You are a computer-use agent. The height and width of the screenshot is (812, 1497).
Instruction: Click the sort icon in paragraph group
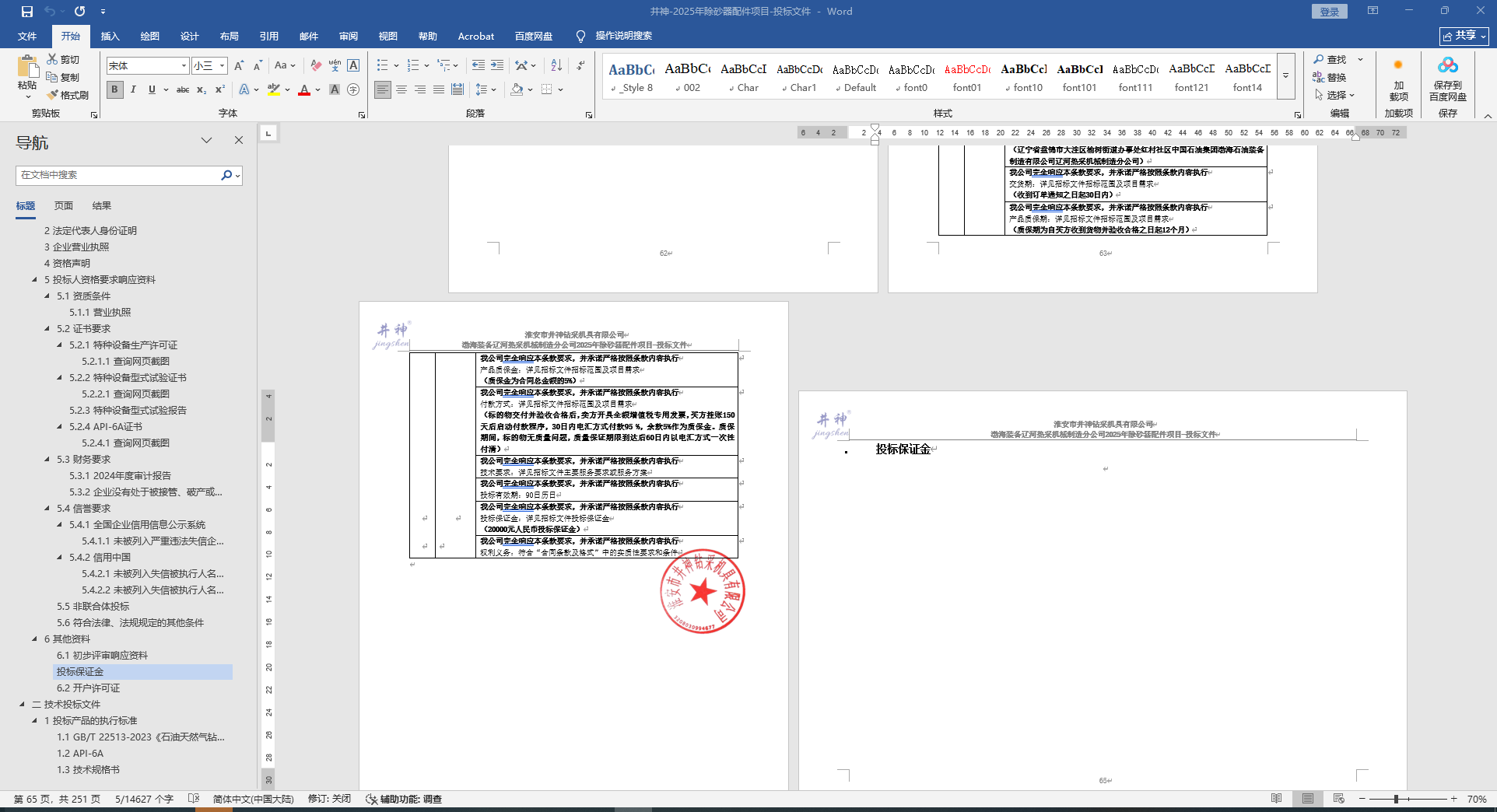click(556, 65)
